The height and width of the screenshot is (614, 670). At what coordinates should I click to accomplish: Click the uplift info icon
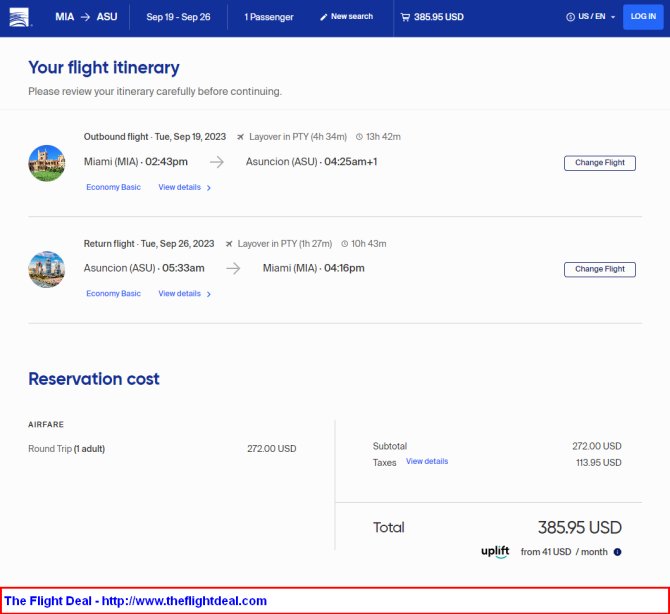tap(617, 552)
